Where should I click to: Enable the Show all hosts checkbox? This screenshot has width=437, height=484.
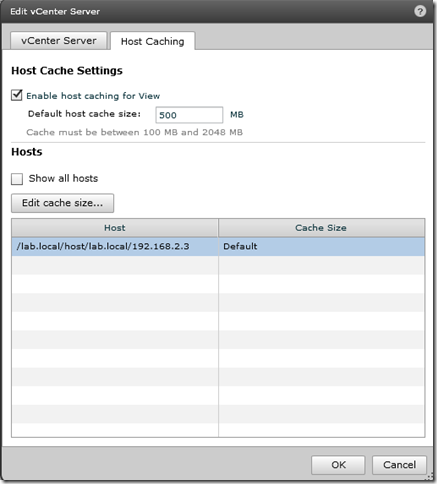(x=17, y=179)
